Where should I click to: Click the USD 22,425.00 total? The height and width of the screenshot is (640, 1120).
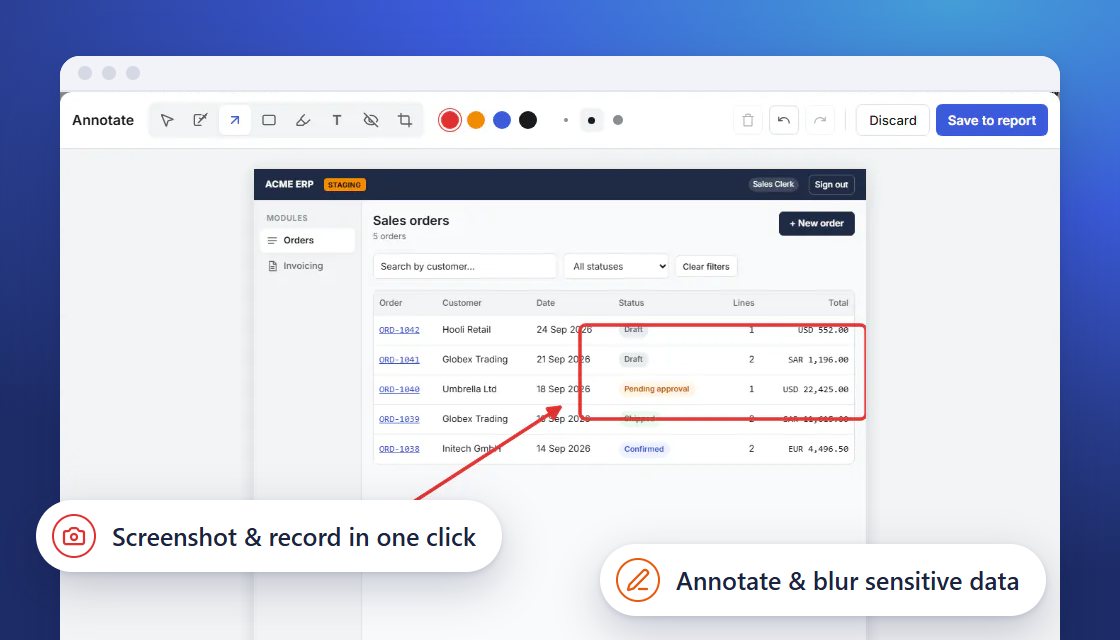click(815, 389)
